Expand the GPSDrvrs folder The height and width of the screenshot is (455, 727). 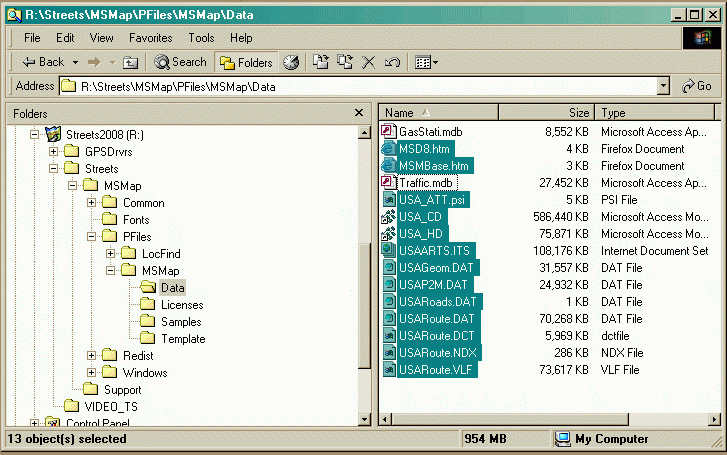[53, 152]
